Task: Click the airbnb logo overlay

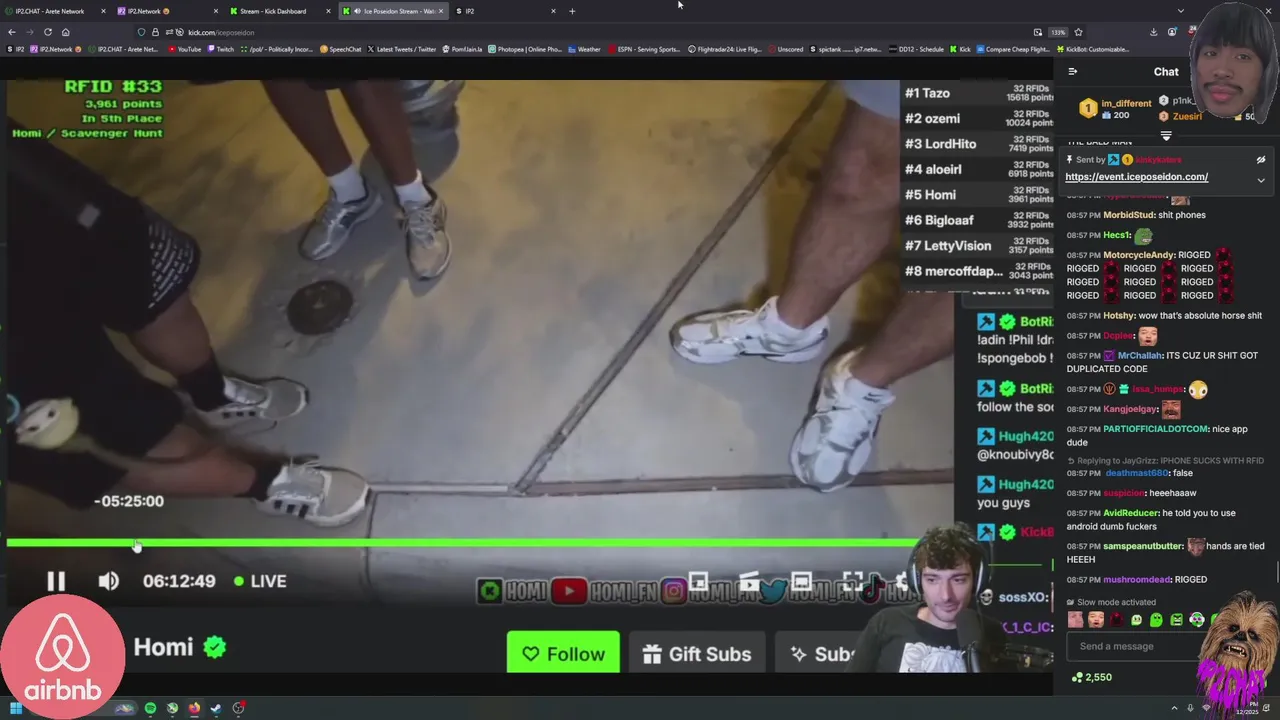Action: pyautogui.click(x=63, y=655)
